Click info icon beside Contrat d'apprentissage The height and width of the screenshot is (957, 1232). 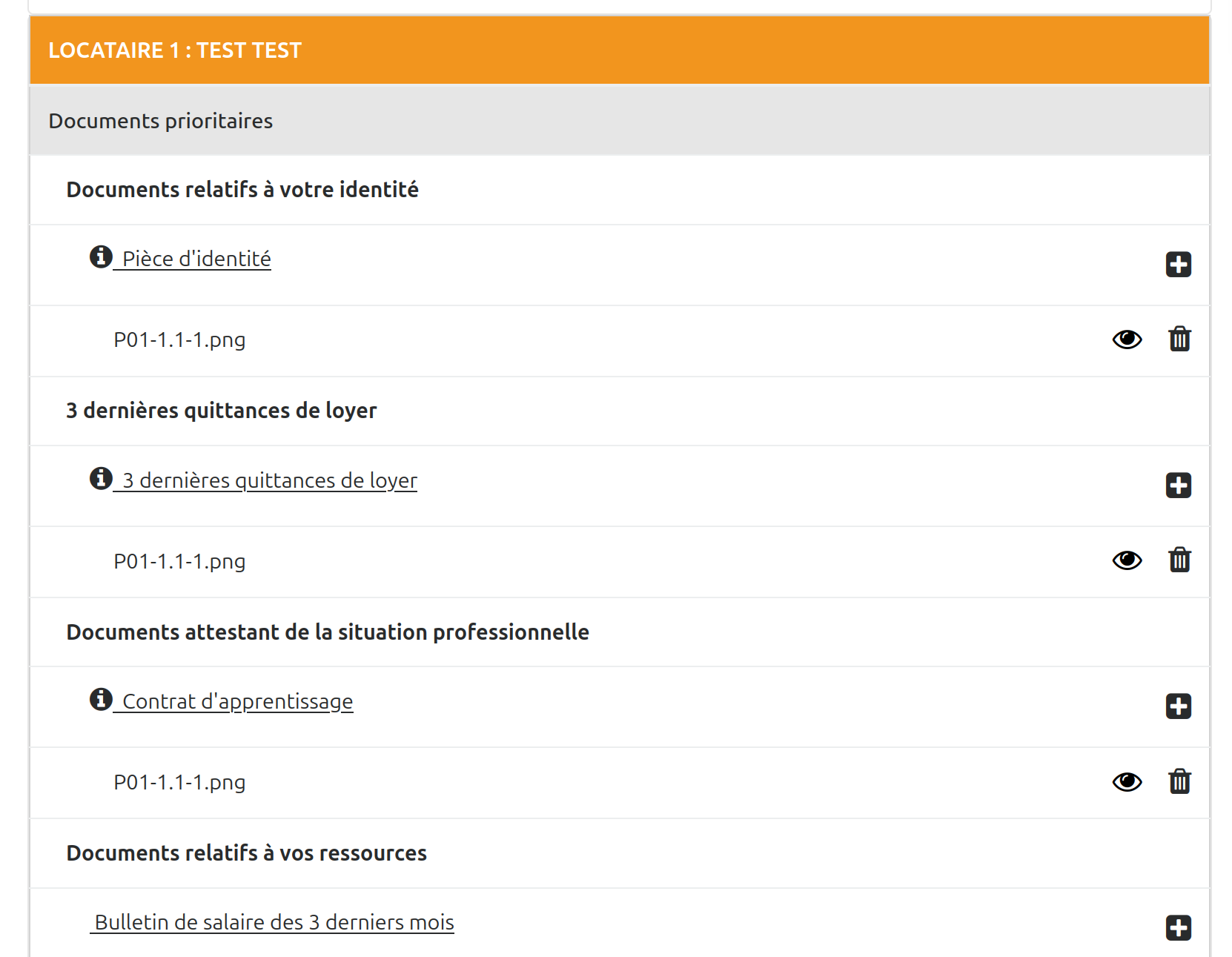coord(101,699)
